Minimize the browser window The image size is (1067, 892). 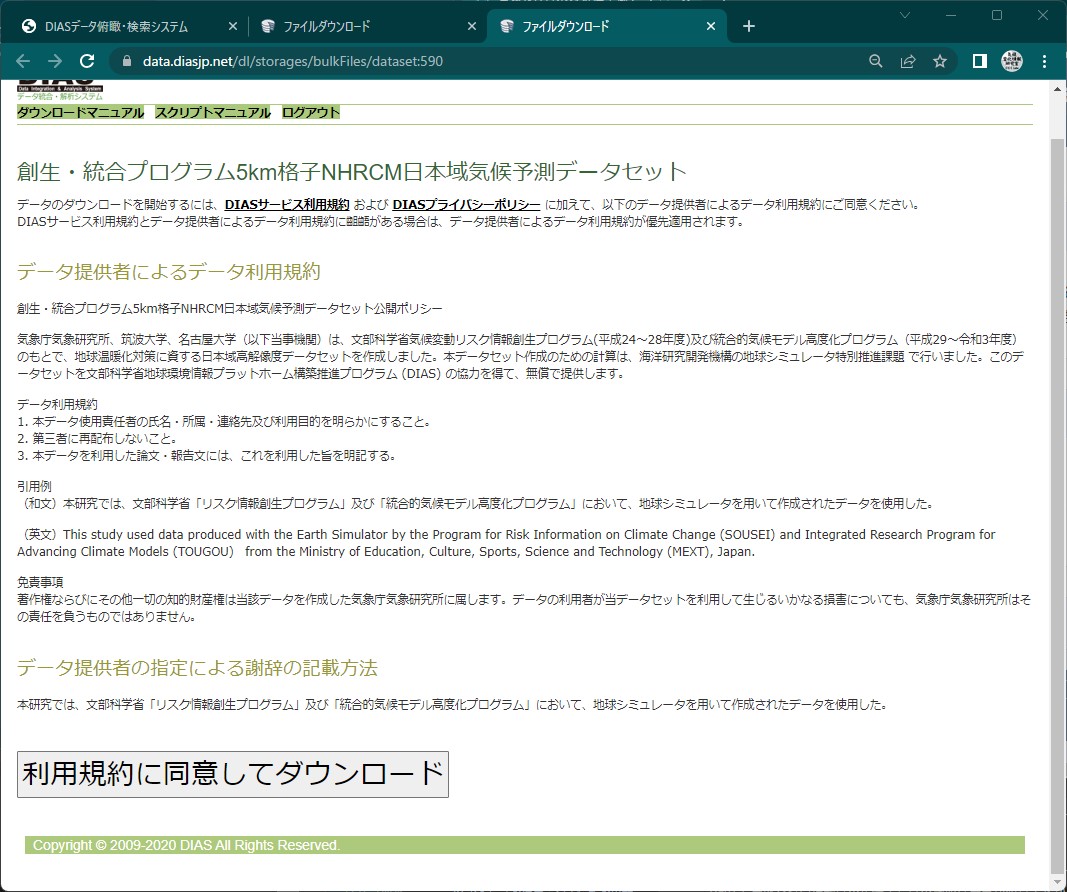951,15
